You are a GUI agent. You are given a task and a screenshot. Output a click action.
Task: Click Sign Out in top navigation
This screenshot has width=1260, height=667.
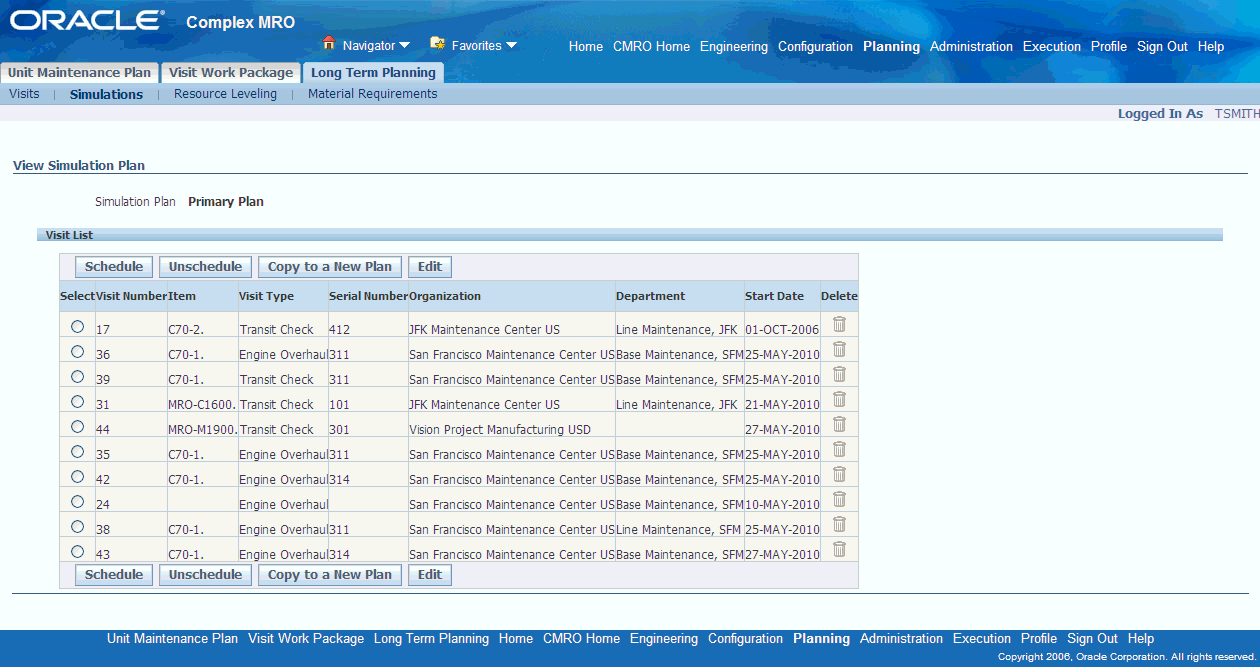[1162, 47]
